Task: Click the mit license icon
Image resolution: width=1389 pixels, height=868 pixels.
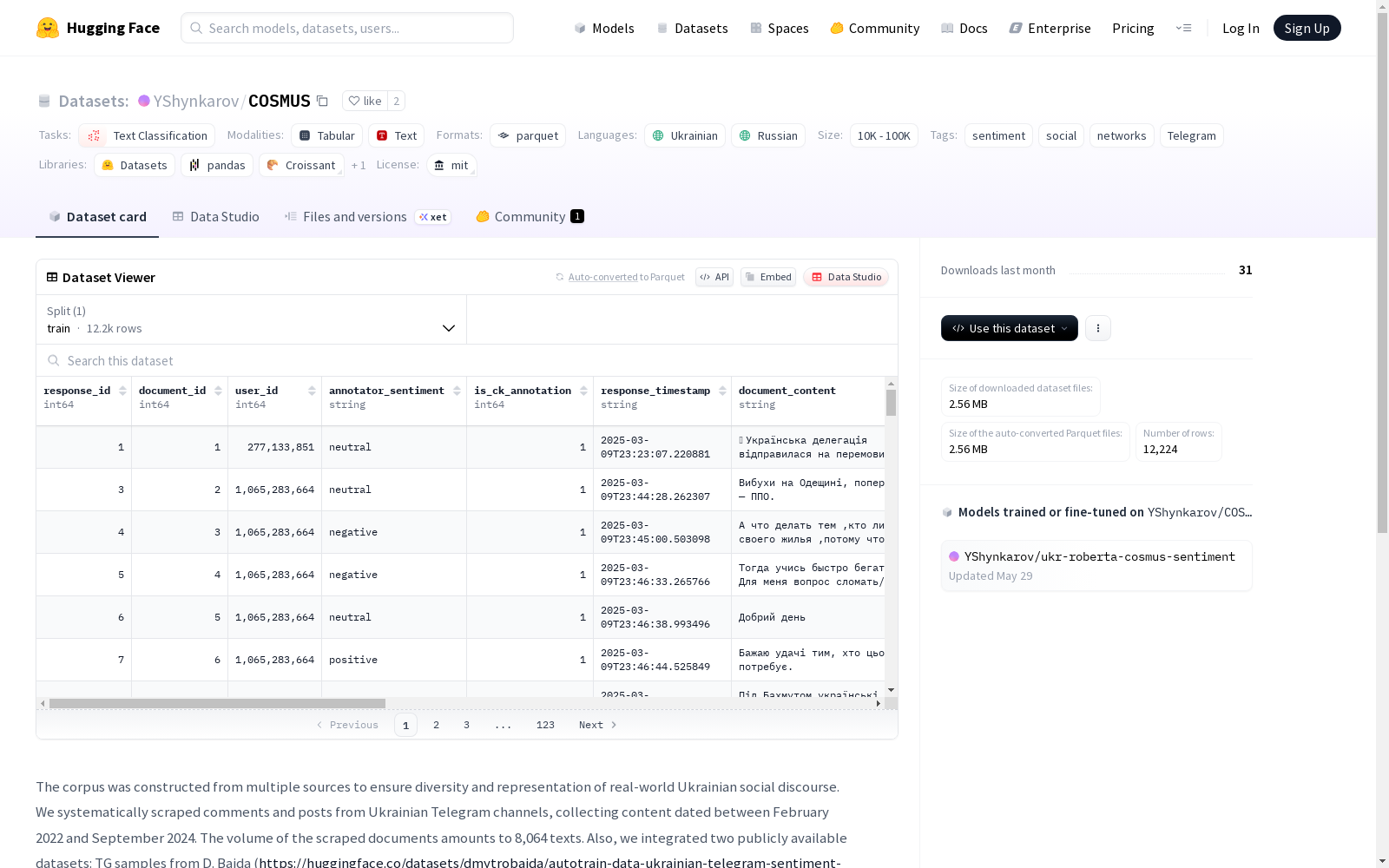Action: click(439, 165)
